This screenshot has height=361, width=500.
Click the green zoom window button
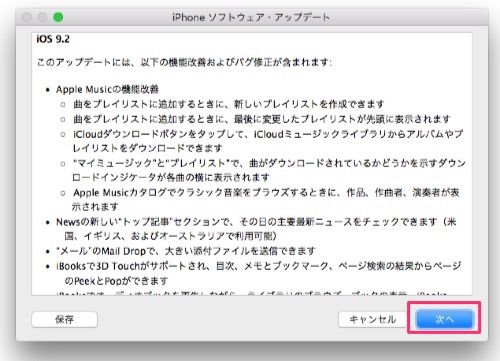point(58,17)
